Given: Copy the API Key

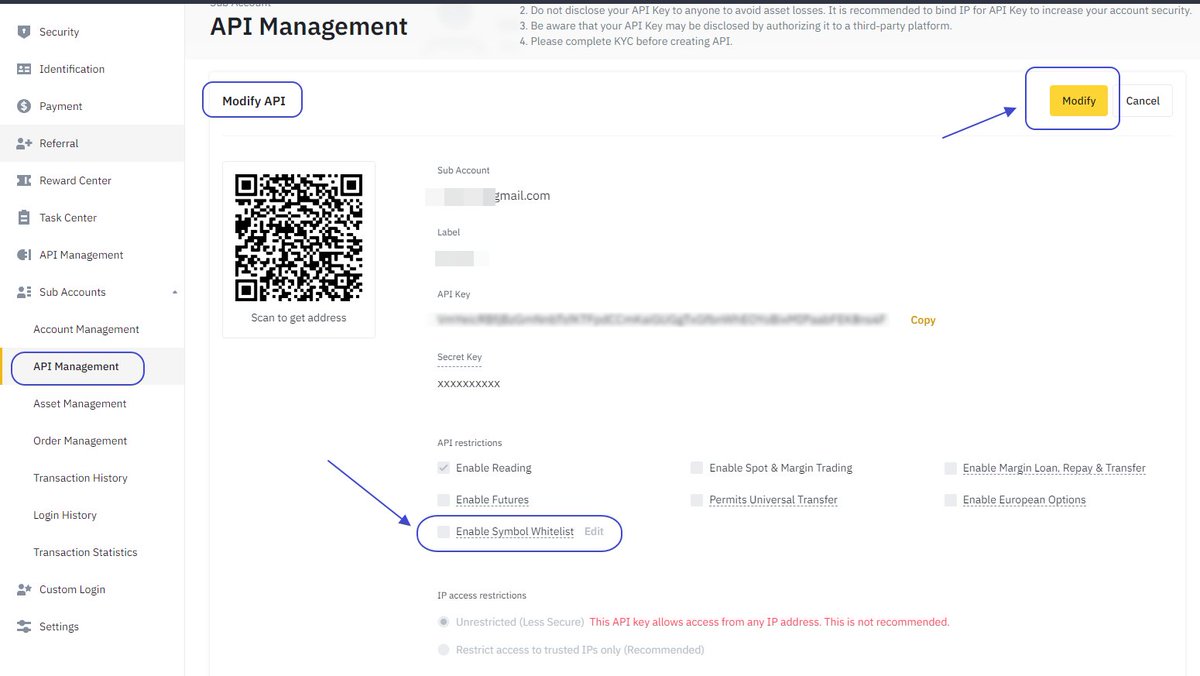Looking at the screenshot, I should pos(923,320).
